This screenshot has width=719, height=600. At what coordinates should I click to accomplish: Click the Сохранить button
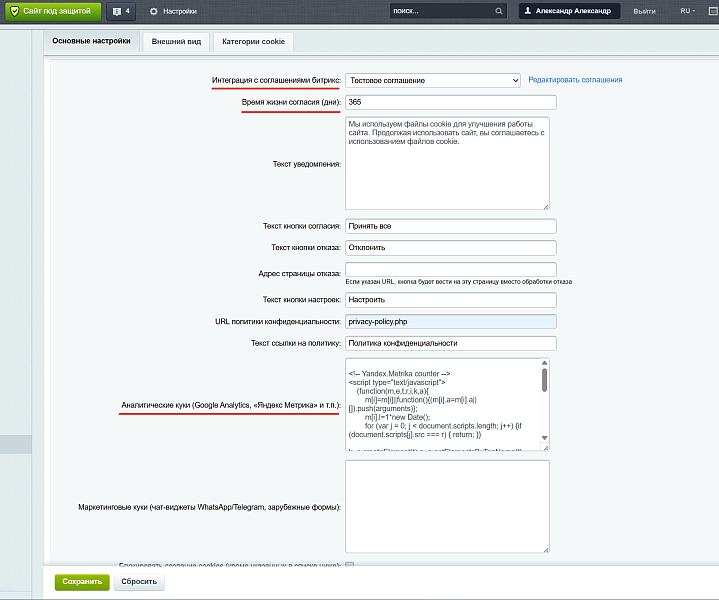82,582
